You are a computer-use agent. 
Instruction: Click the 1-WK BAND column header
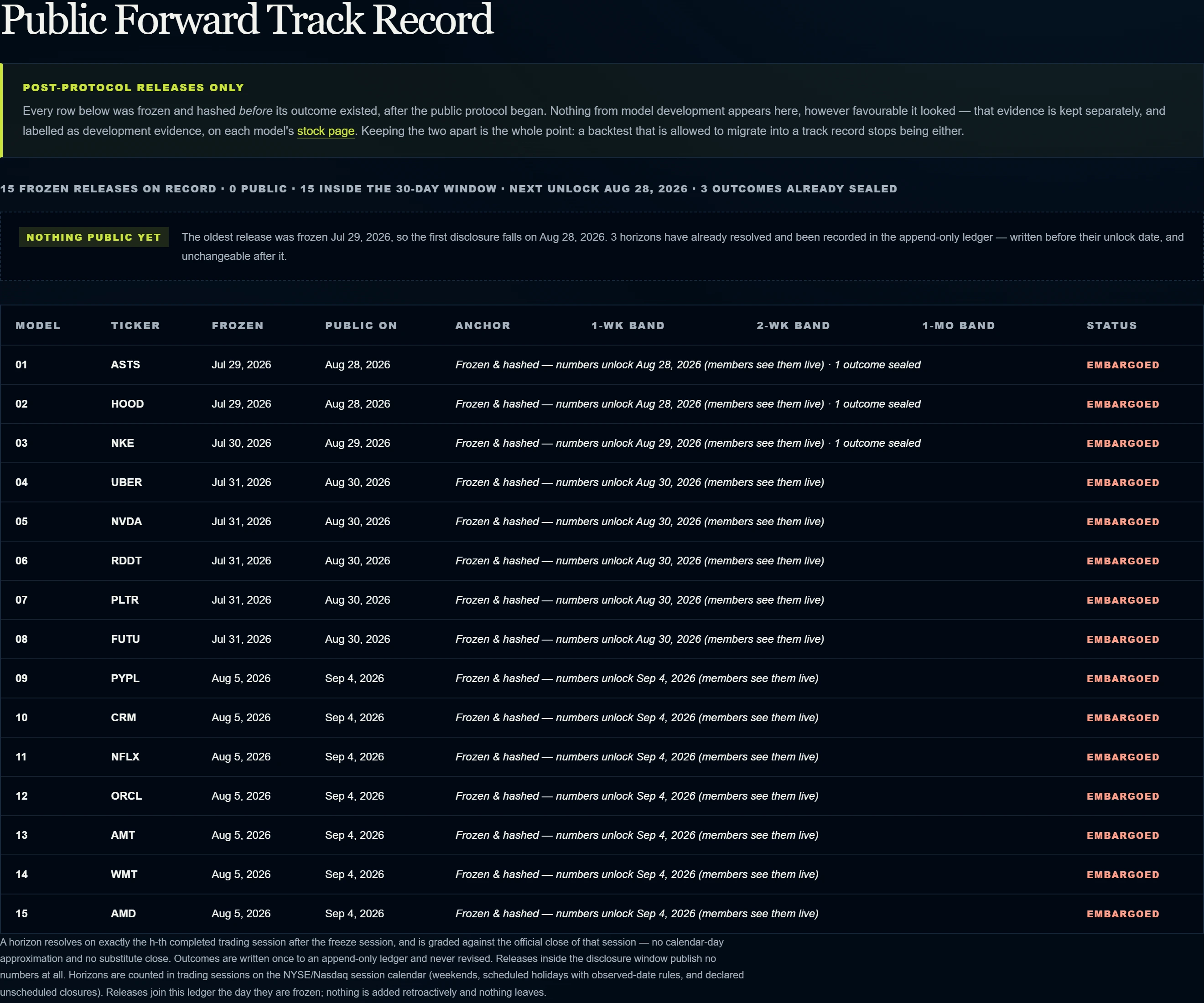tap(628, 326)
